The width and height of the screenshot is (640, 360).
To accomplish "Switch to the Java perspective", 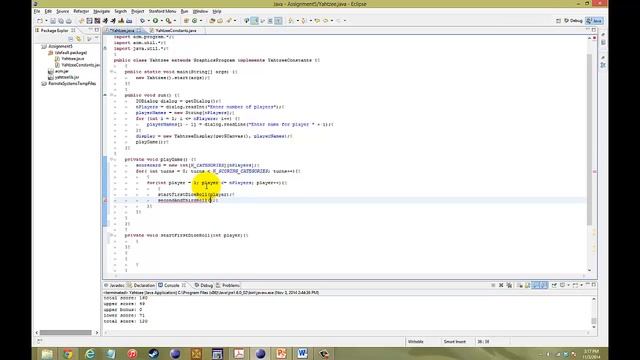I will tap(595, 21).
